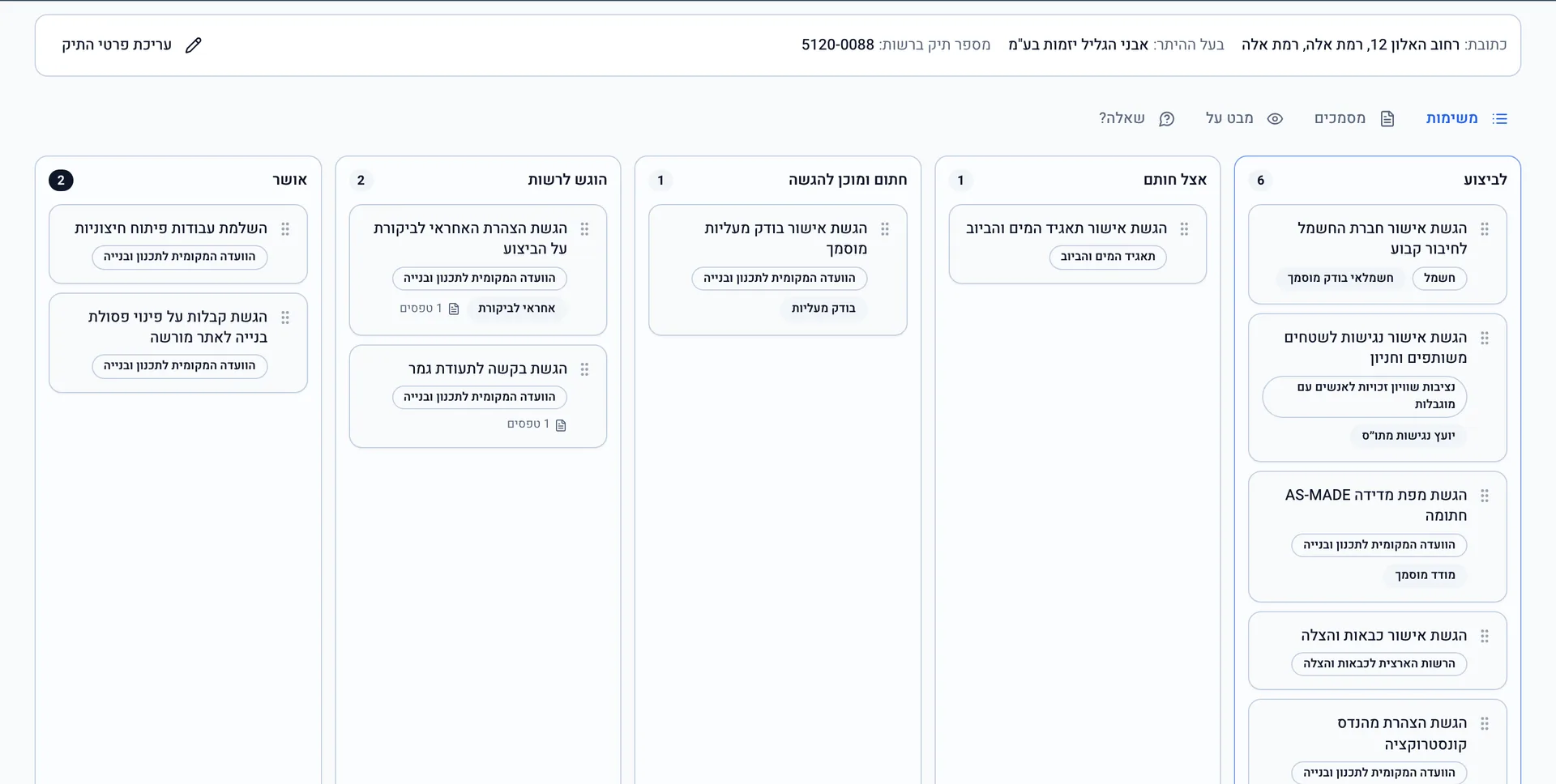Click the list icon next to משימות
Image resolution: width=1556 pixels, height=784 pixels.
1499,119
